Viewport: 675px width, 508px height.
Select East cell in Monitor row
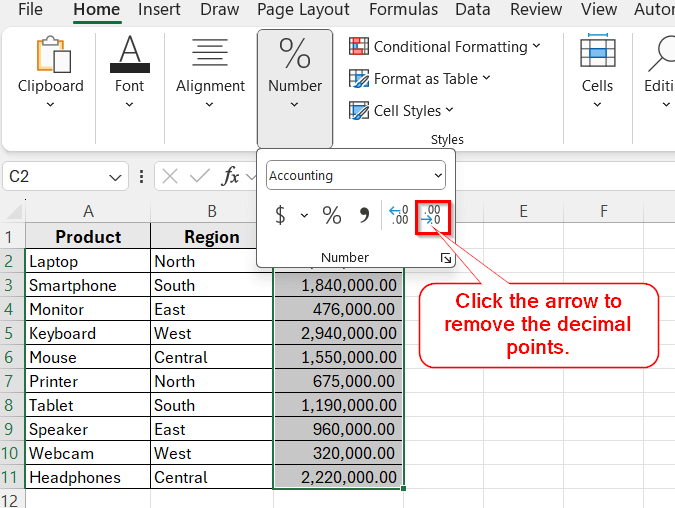point(212,310)
